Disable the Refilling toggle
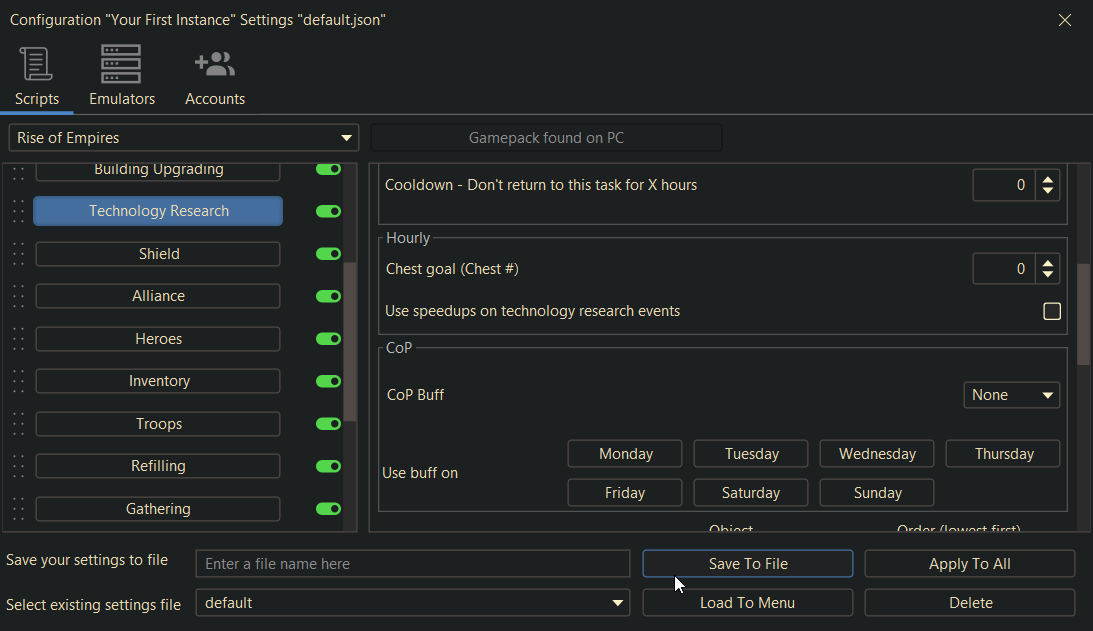The image size is (1093, 631). (x=328, y=466)
